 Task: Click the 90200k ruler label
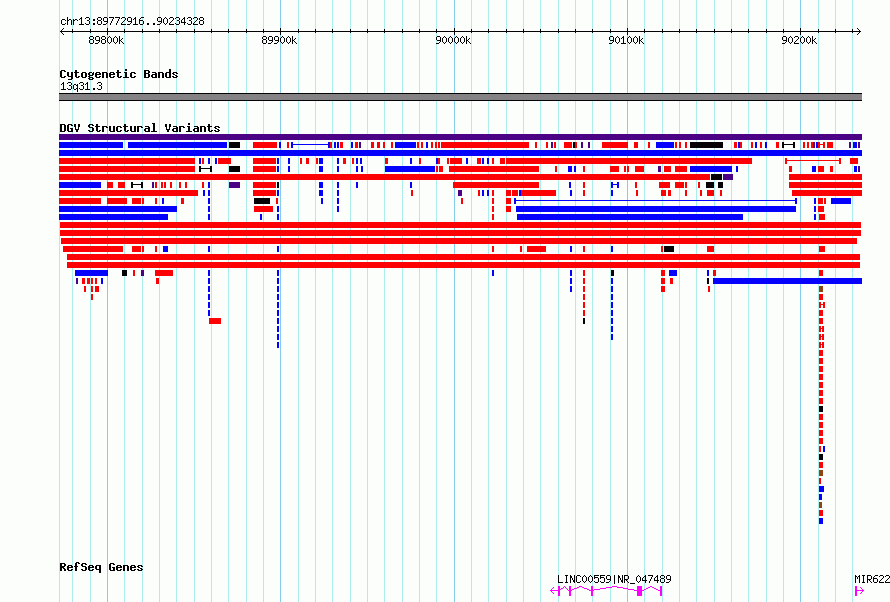[799, 40]
